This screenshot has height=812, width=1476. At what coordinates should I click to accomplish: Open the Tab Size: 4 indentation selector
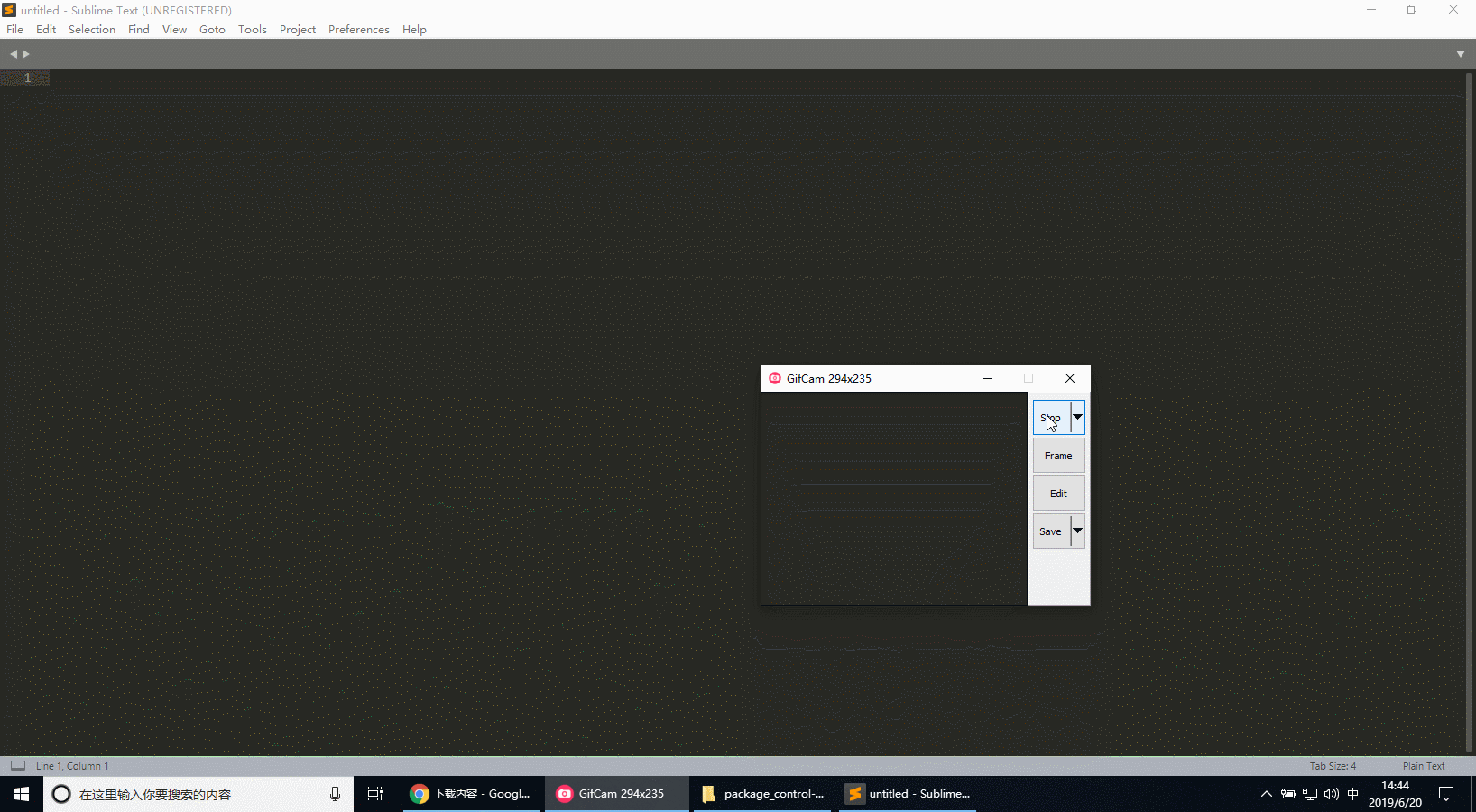coord(1333,766)
